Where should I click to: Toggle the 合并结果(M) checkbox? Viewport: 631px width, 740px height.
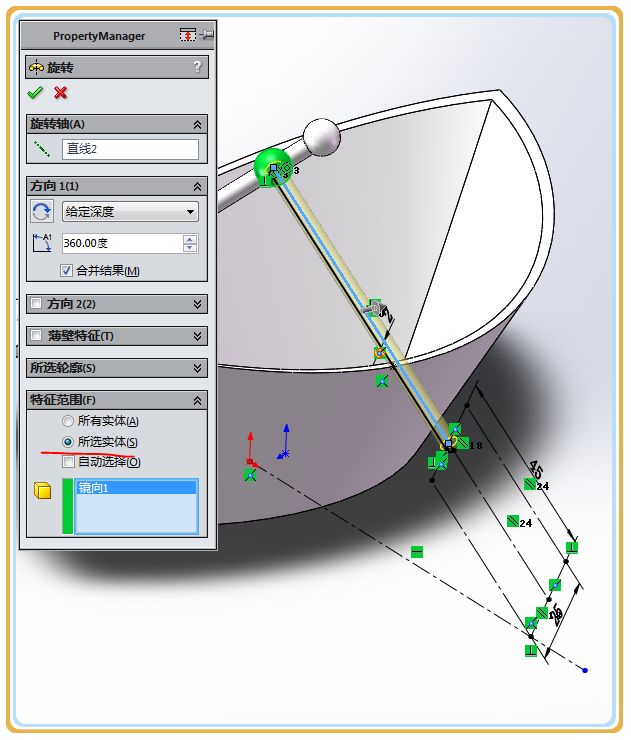point(66,270)
